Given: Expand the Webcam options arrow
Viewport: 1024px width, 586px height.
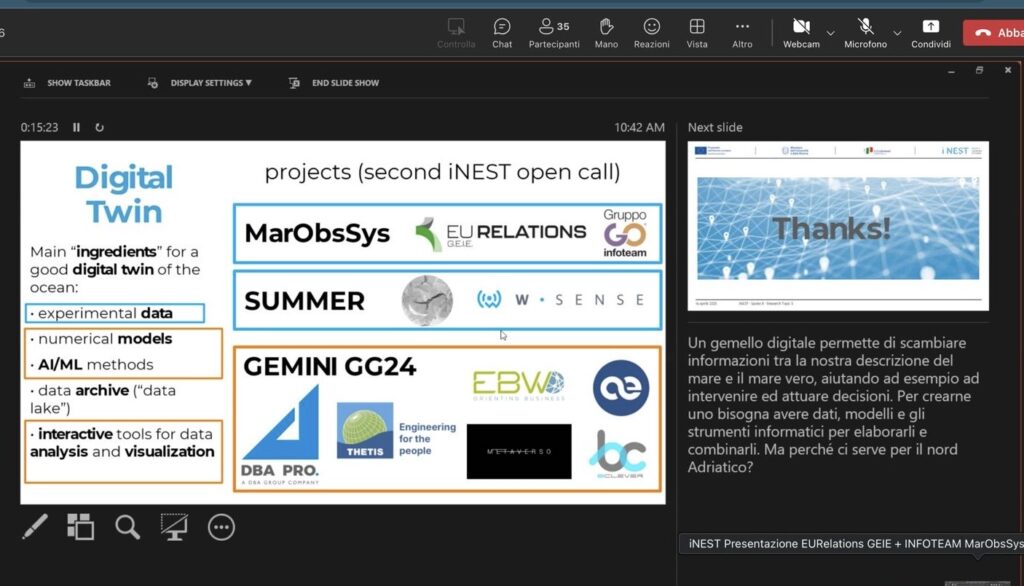Looking at the screenshot, I should pos(831,33).
